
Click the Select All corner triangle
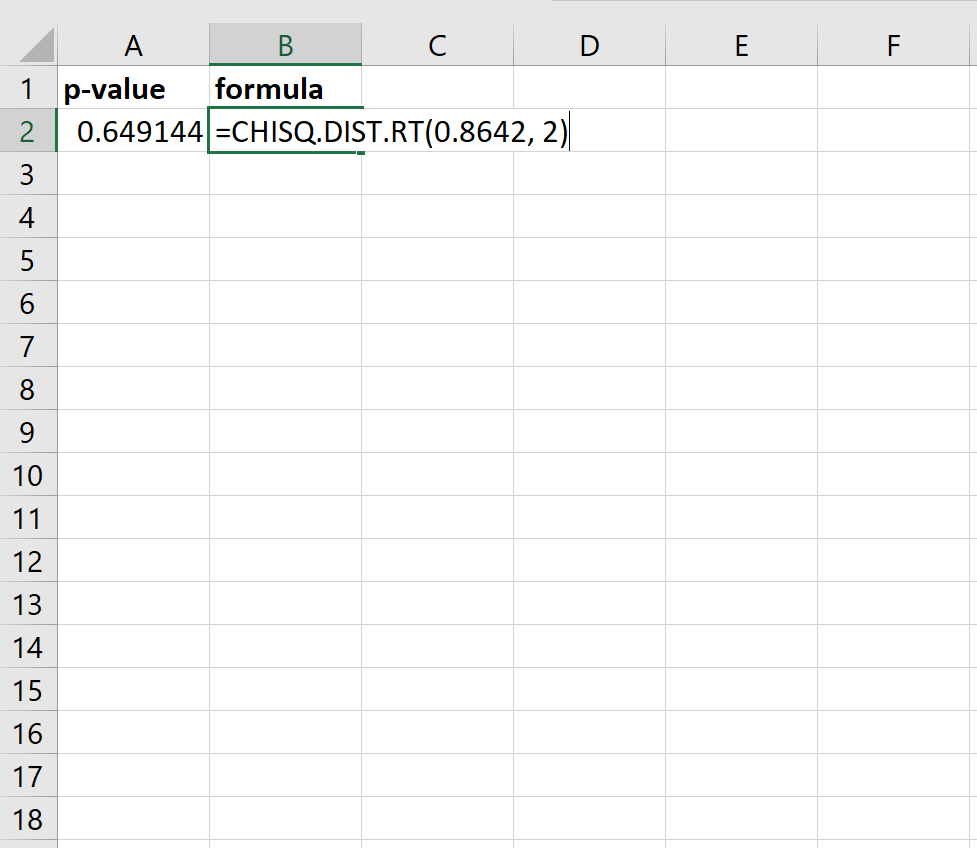click(x=36, y=45)
